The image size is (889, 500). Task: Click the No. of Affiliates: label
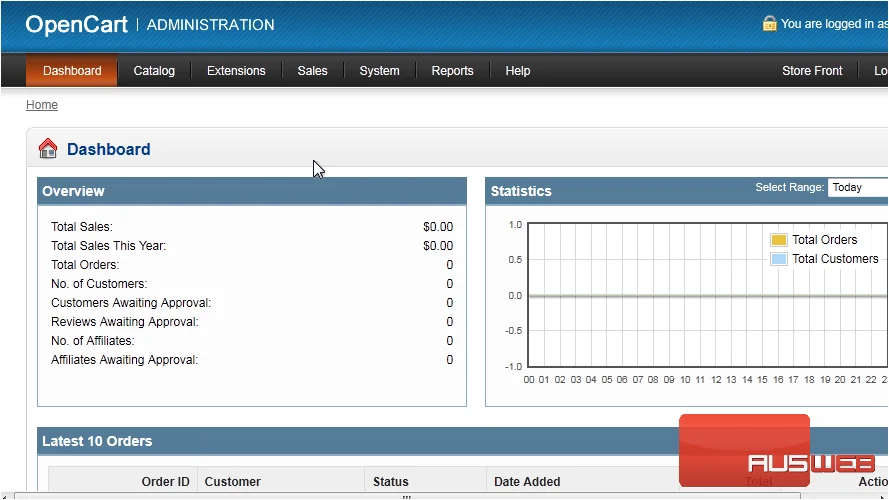92,341
